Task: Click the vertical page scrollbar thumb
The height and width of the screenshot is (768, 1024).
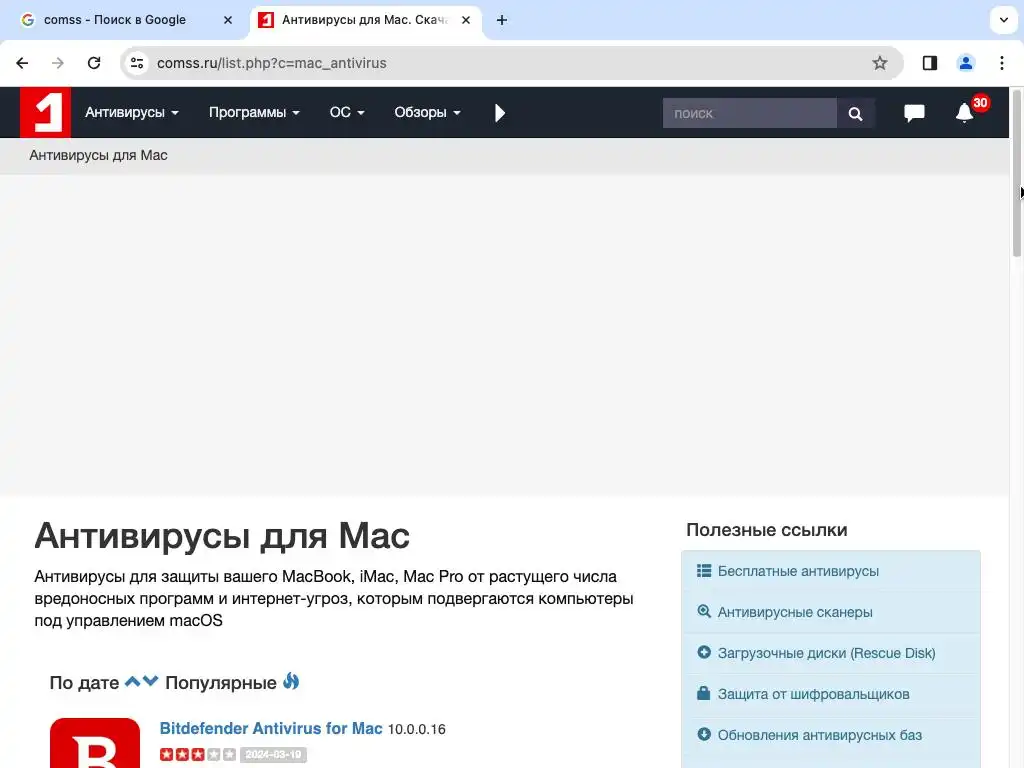Action: 1017,173
